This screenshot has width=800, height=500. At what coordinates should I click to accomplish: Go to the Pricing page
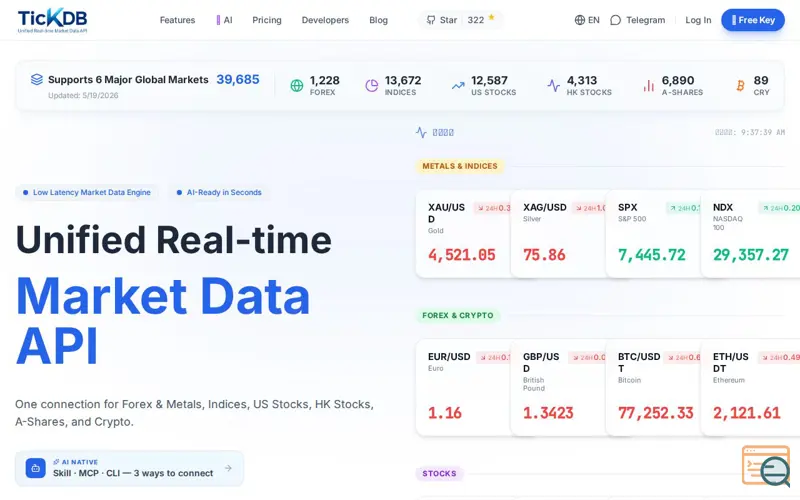click(x=267, y=20)
